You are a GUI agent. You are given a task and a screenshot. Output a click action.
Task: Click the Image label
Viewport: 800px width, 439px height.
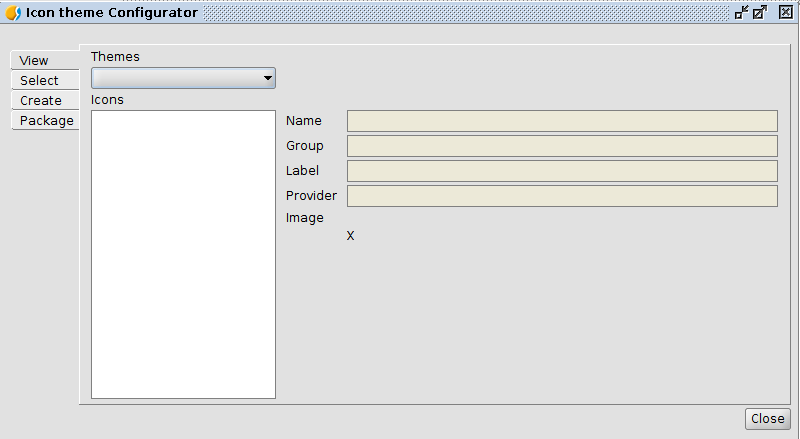pos(305,218)
